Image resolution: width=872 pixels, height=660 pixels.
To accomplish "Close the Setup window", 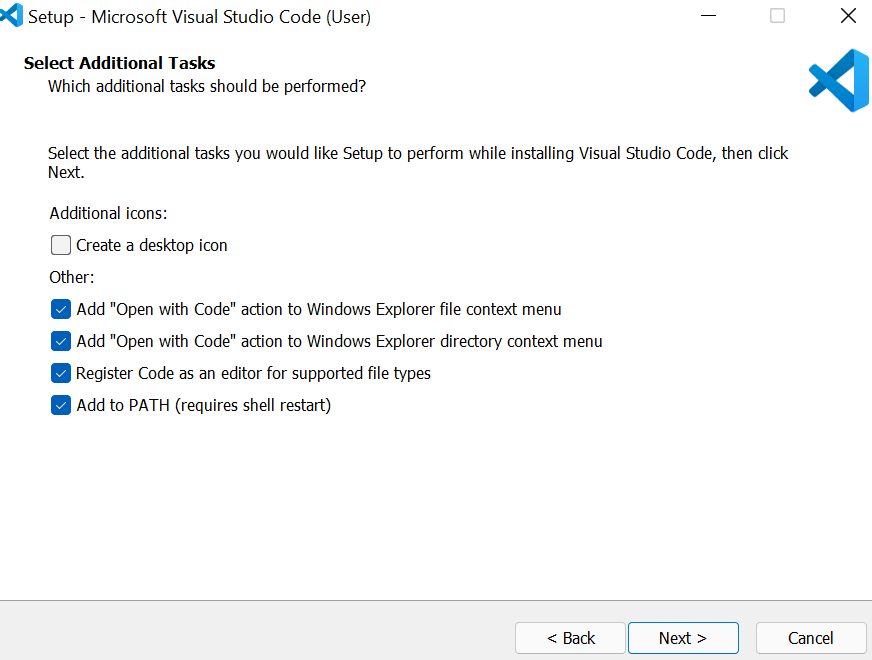I will click(848, 16).
